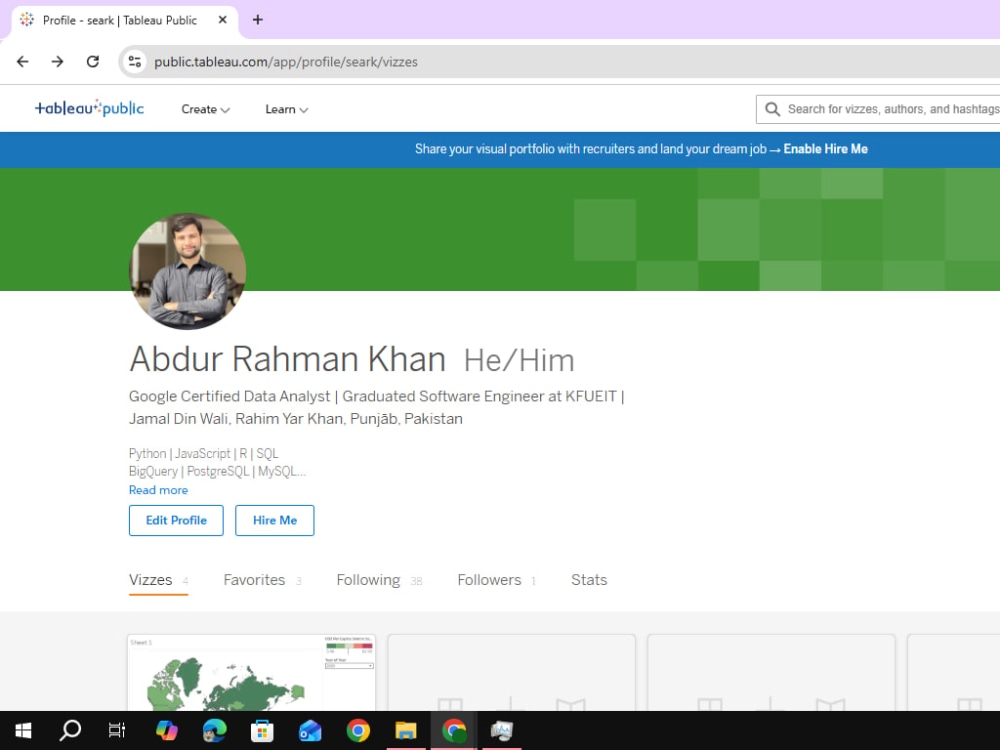1000x750 pixels.
Task: Open the profile photo of Abdur Rahman Khan
Action: pos(188,271)
